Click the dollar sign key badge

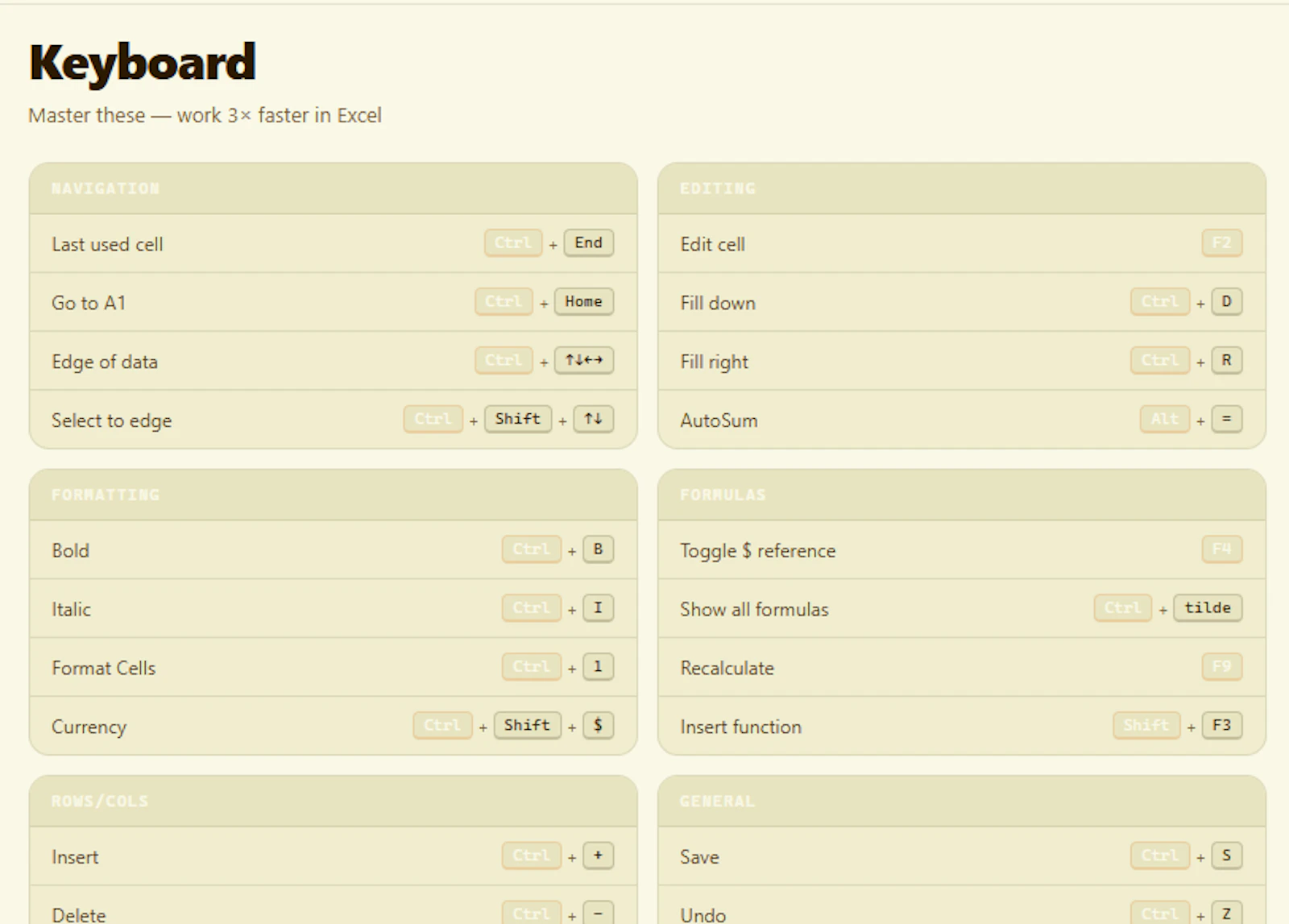(599, 725)
